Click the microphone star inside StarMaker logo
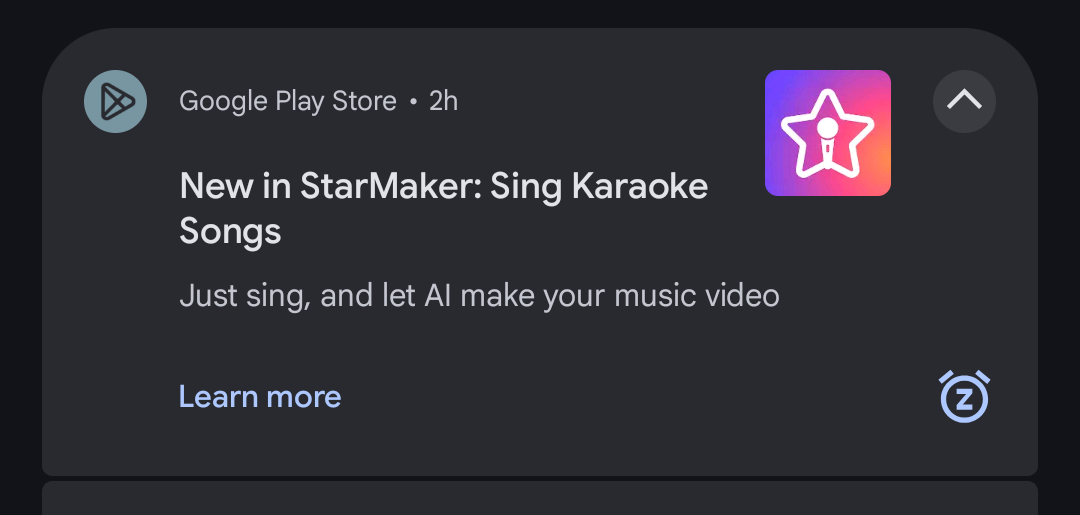 point(827,134)
